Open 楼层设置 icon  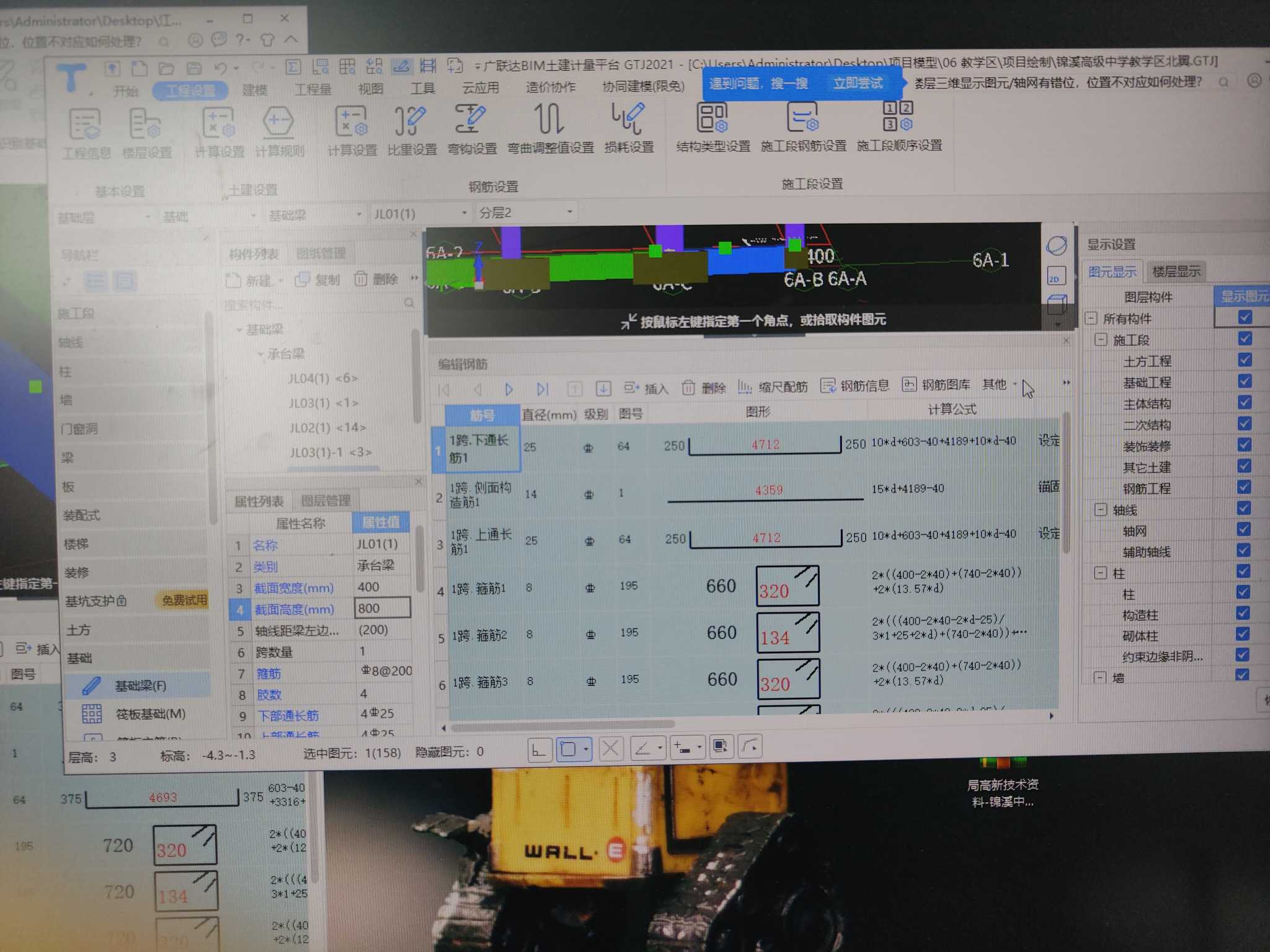(x=146, y=133)
